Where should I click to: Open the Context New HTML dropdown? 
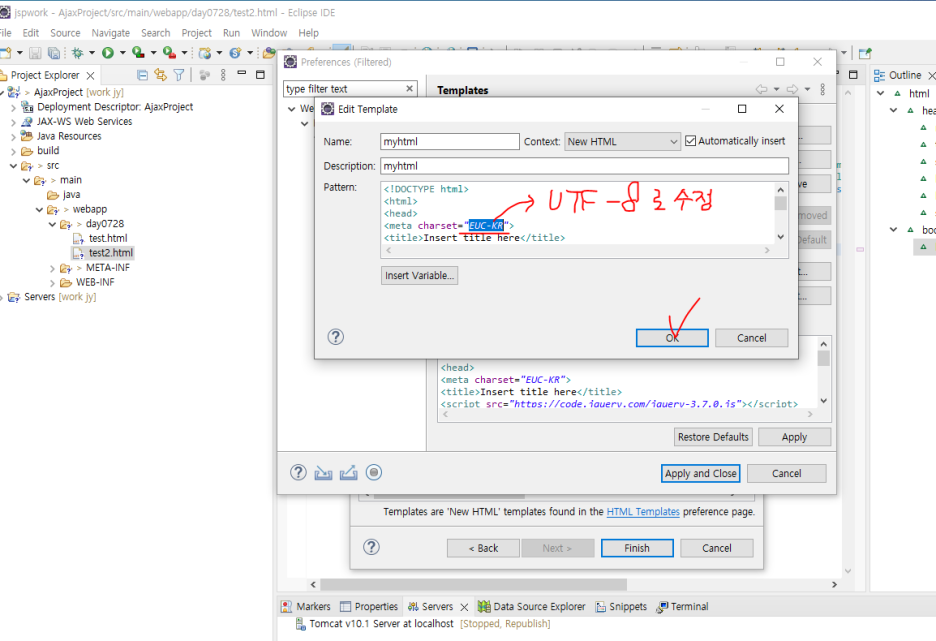coord(622,141)
